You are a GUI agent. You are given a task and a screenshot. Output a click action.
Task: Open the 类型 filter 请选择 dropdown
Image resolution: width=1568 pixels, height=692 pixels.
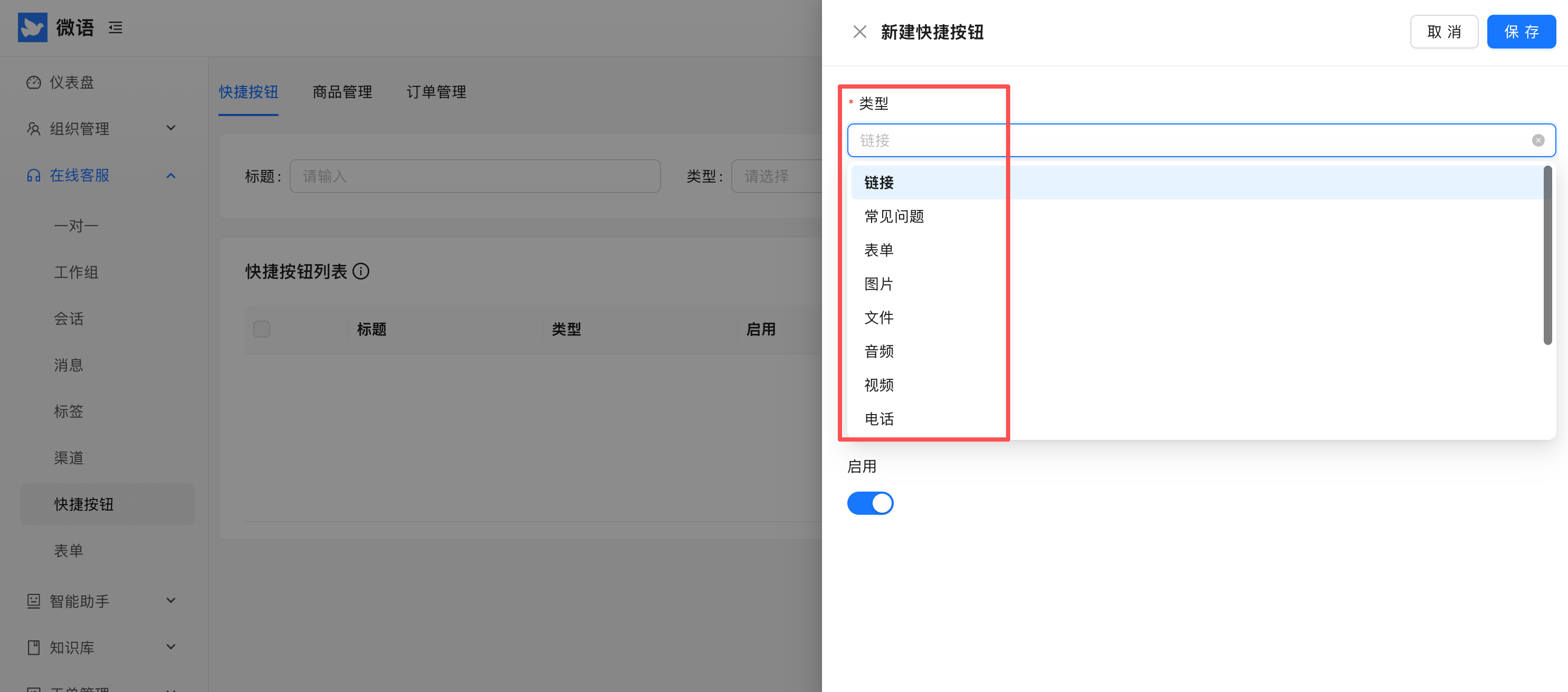pyautogui.click(x=779, y=176)
